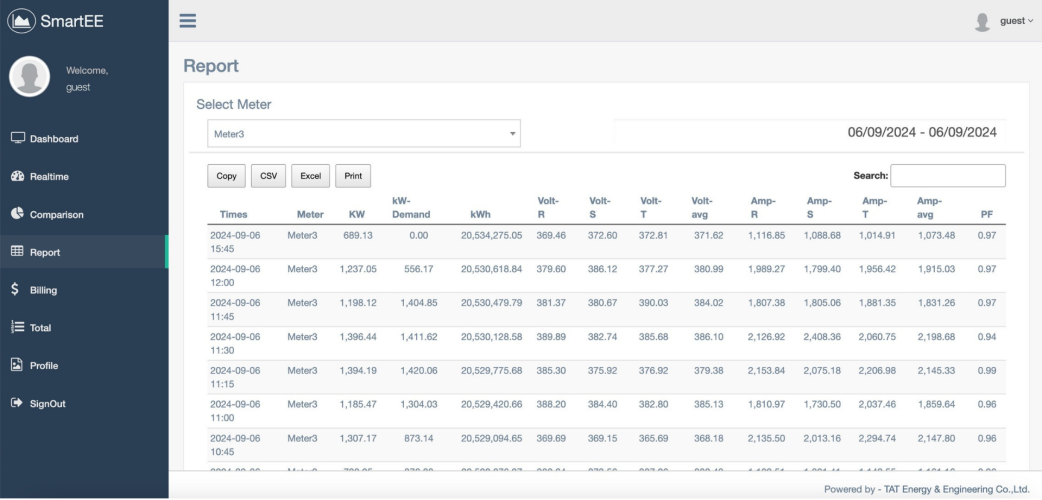The image size is (1042, 500).
Task: Click the KW value 1,198.12
Action: 358,303
